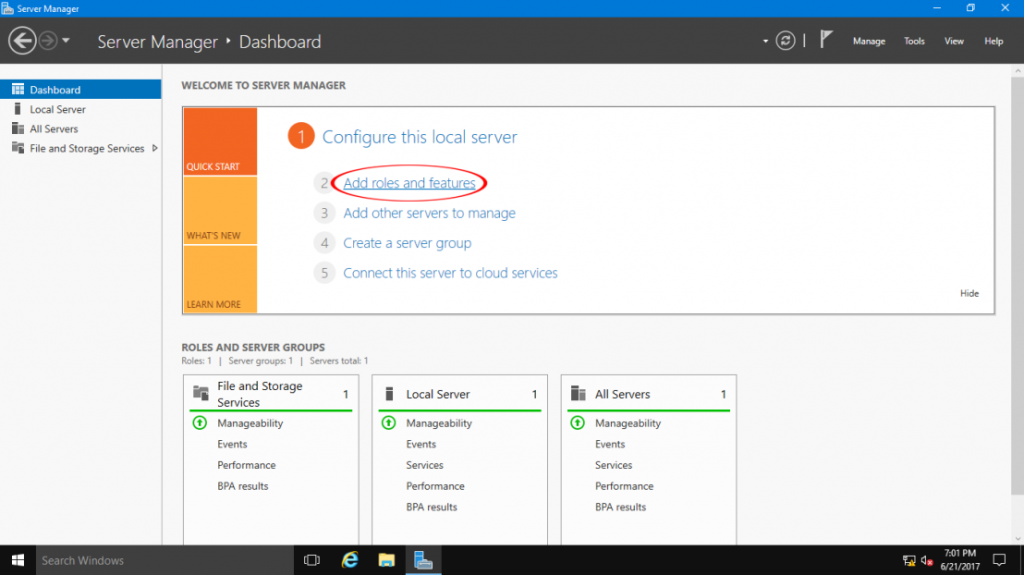Open BPA results in All Servers tile
This screenshot has height=575, width=1024.
[x=620, y=507]
